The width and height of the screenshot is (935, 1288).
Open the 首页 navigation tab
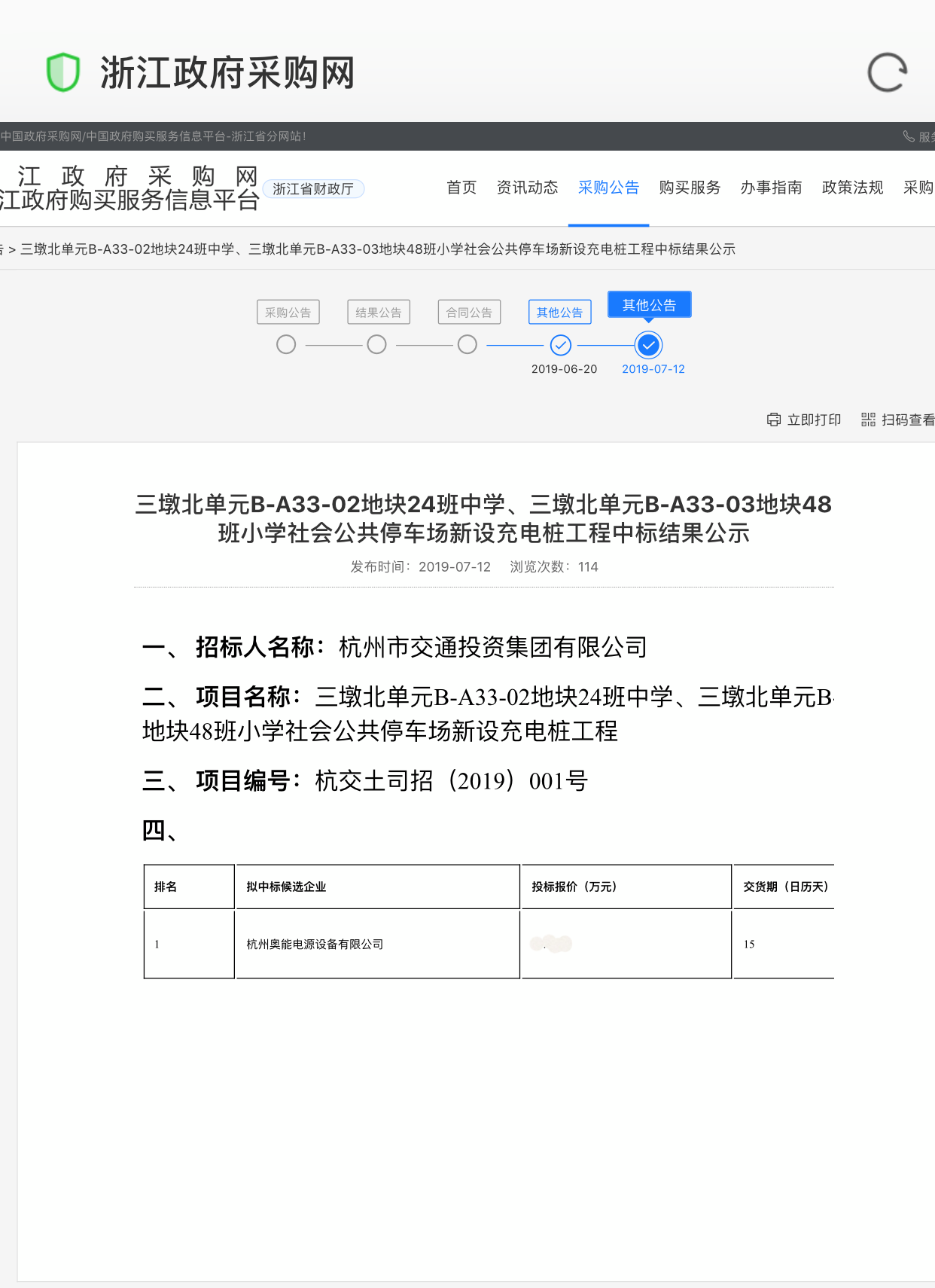pyautogui.click(x=461, y=188)
